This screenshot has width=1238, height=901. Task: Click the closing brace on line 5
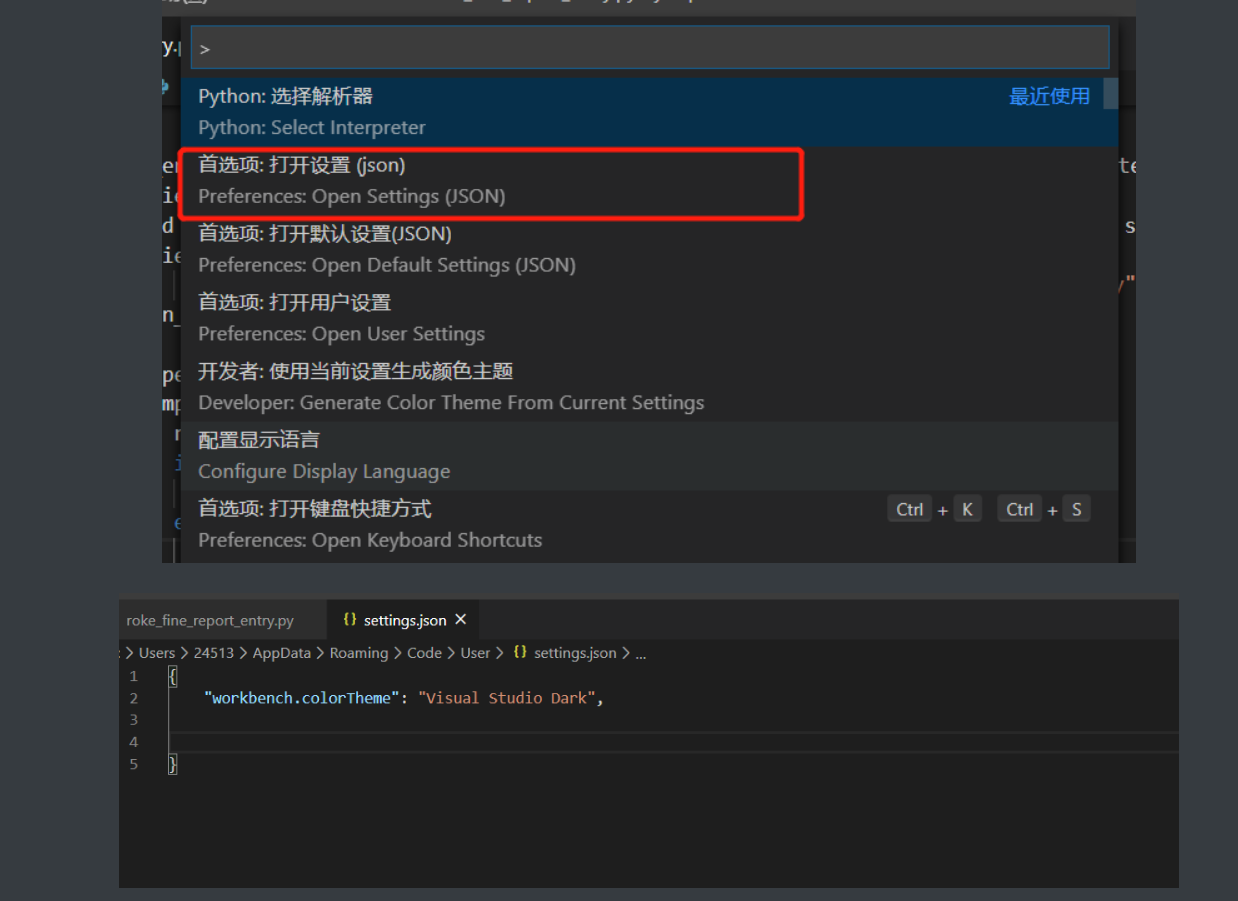tap(173, 764)
